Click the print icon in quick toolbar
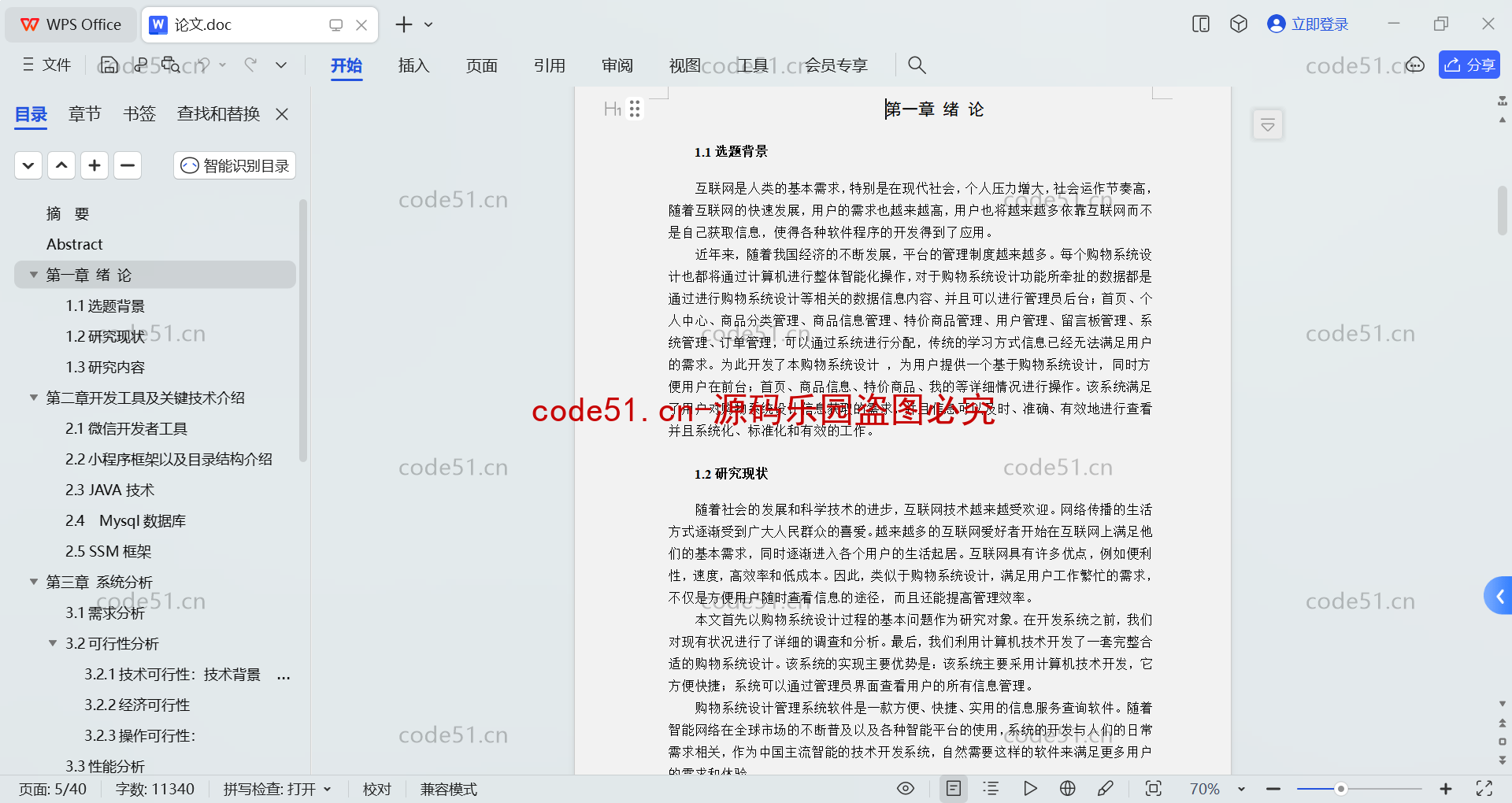The height and width of the screenshot is (803, 1512). click(141, 65)
